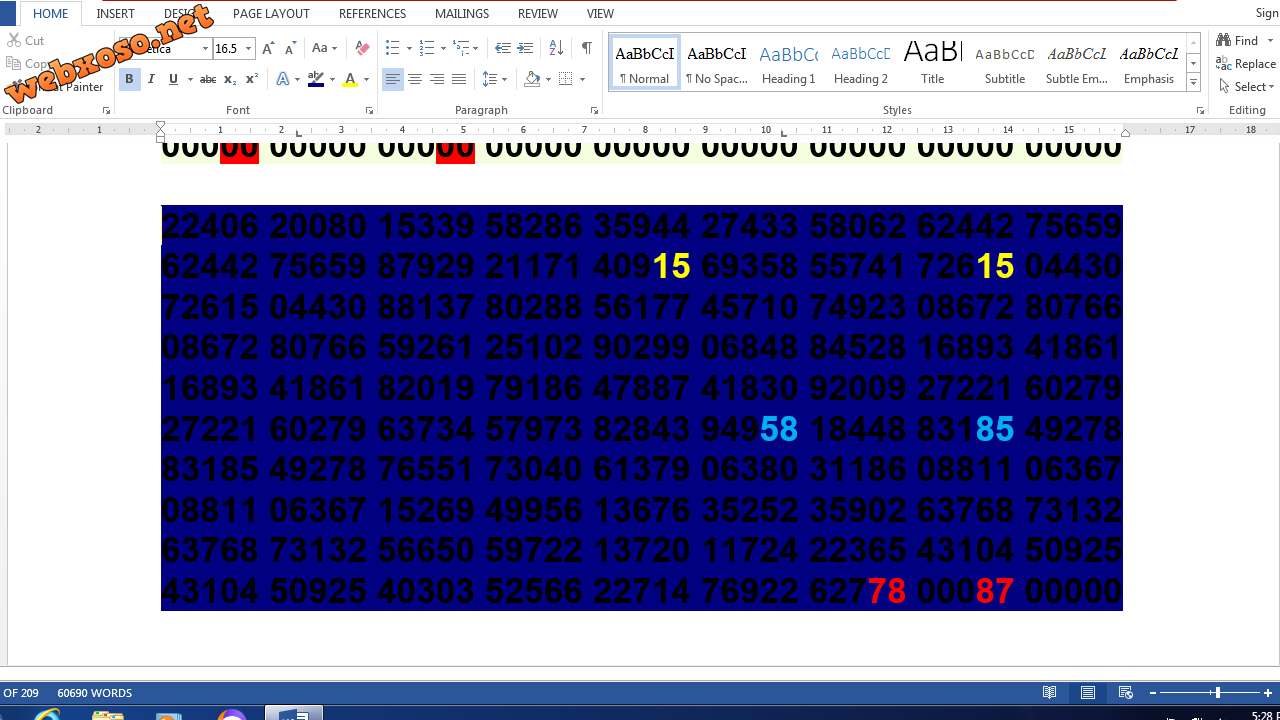This screenshot has width=1280, height=720.
Task: Open the PAGE LAYOUT ribbon tab
Action: tap(271, 14)
